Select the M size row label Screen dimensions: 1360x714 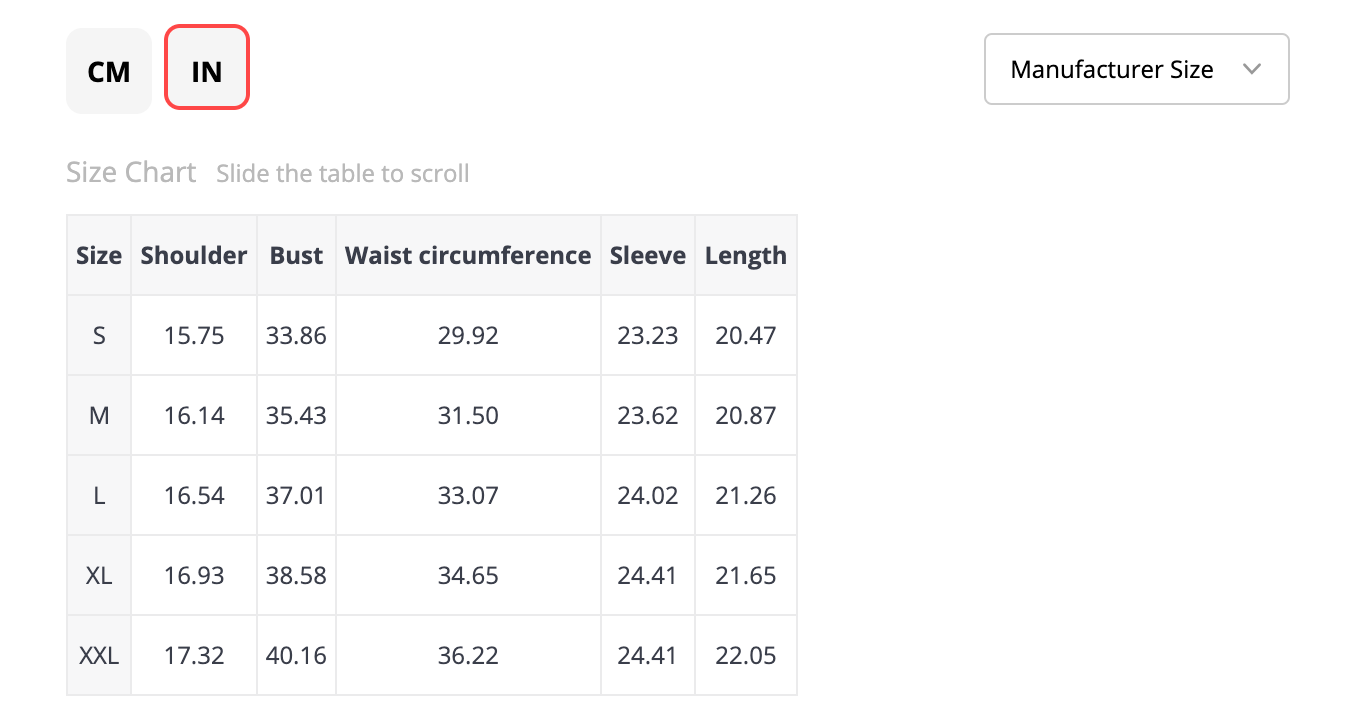[x=99, y=415]
